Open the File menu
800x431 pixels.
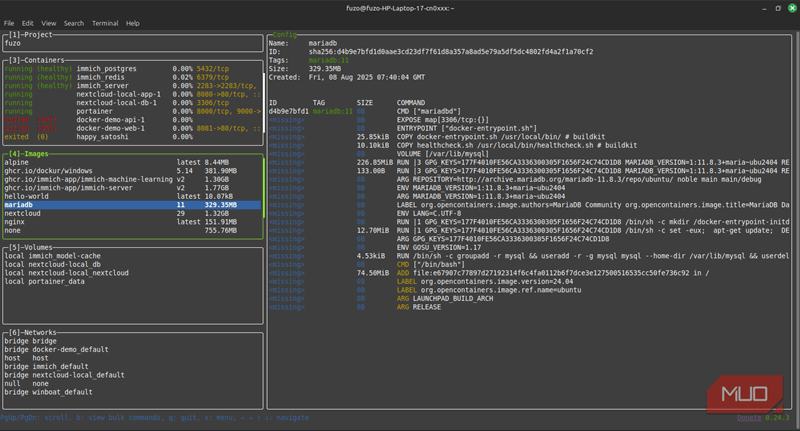pyautogui.click(x=9, y=23)
